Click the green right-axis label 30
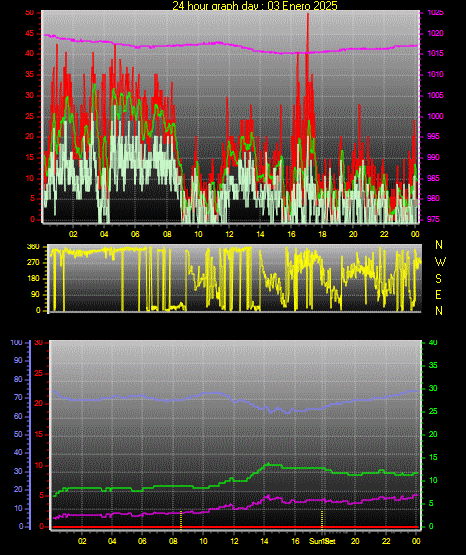The height and width of the screenshot is (555, 466). [x=433, y=388]
